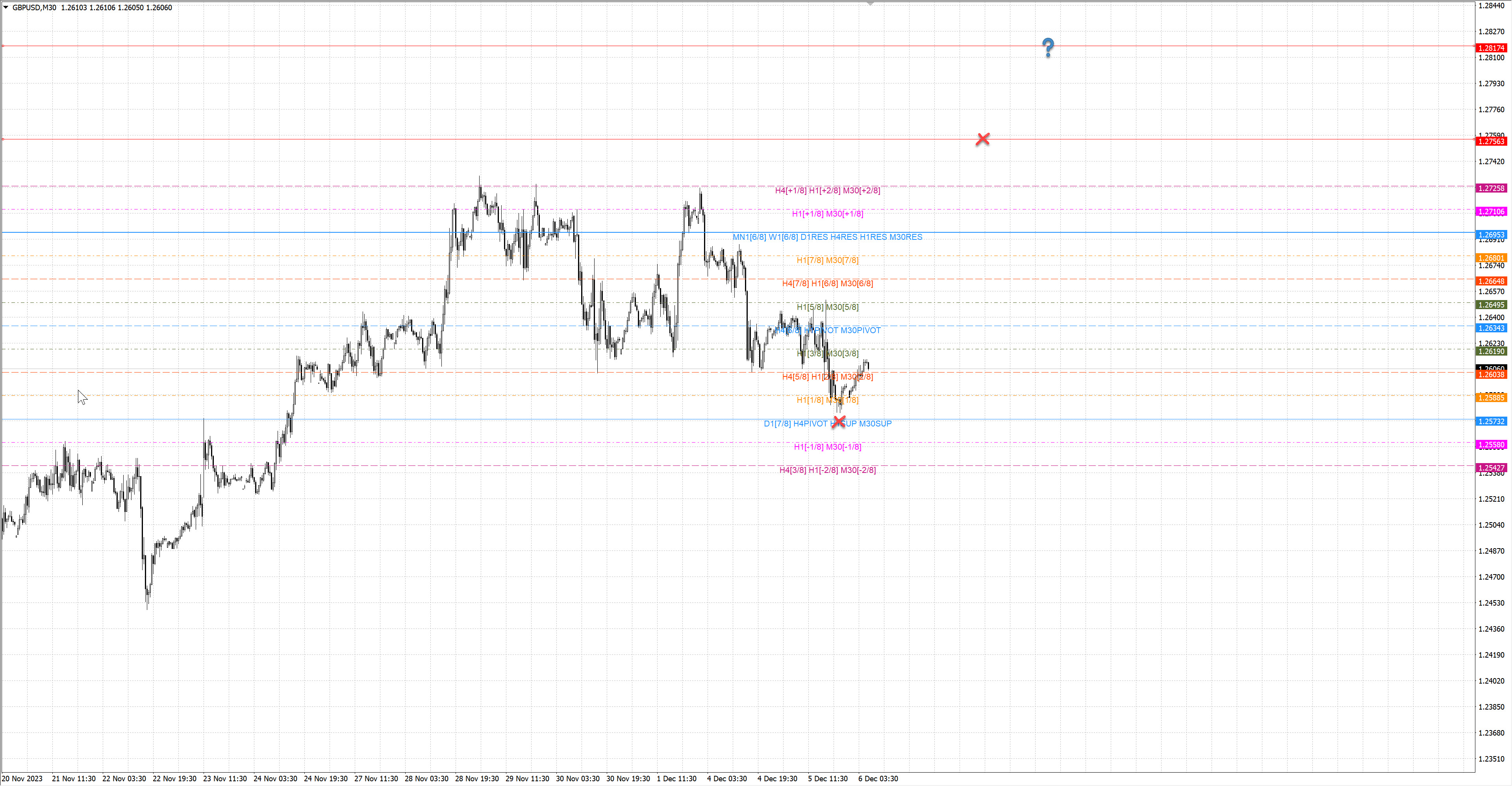Click the green 1.26495 price label
This screenshot has height=786, width=1512.
pos(1491,305)
